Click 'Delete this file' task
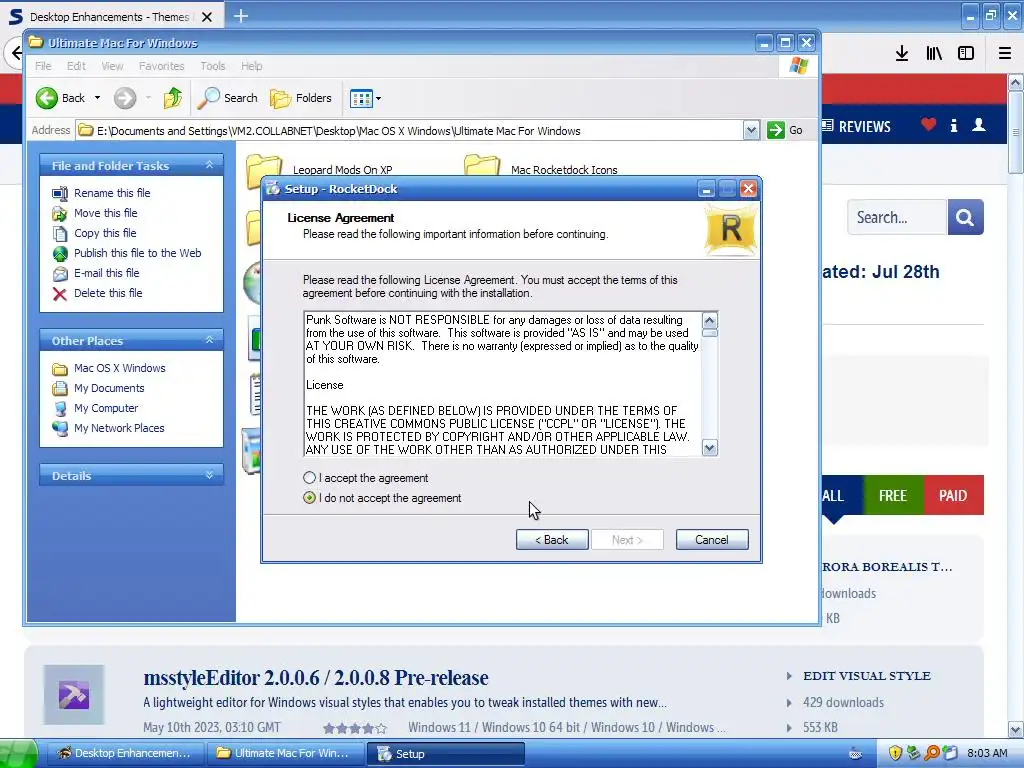The image size is (1024, 768). point(108,293)
